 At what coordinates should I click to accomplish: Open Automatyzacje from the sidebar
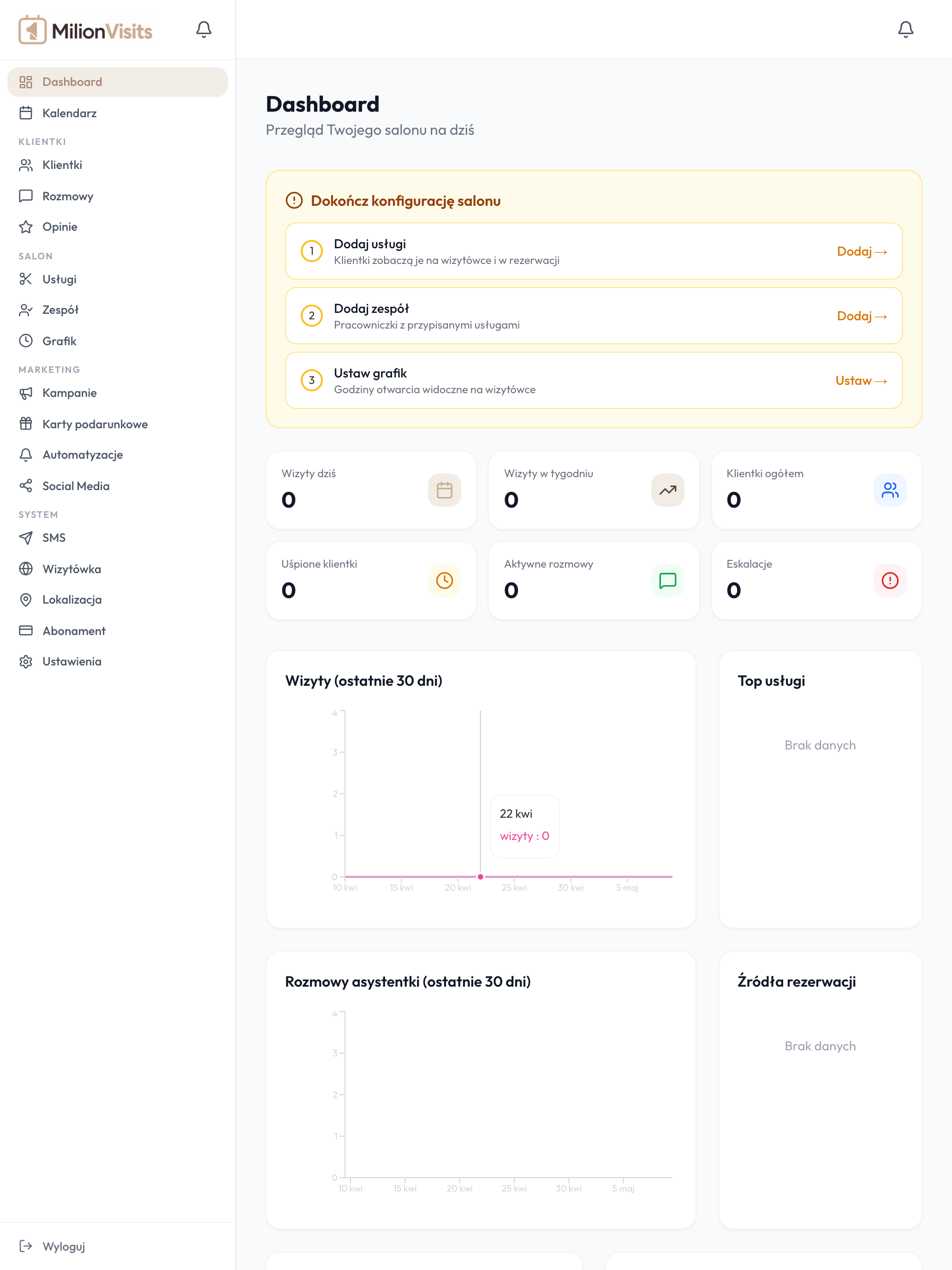coord(118,455)
